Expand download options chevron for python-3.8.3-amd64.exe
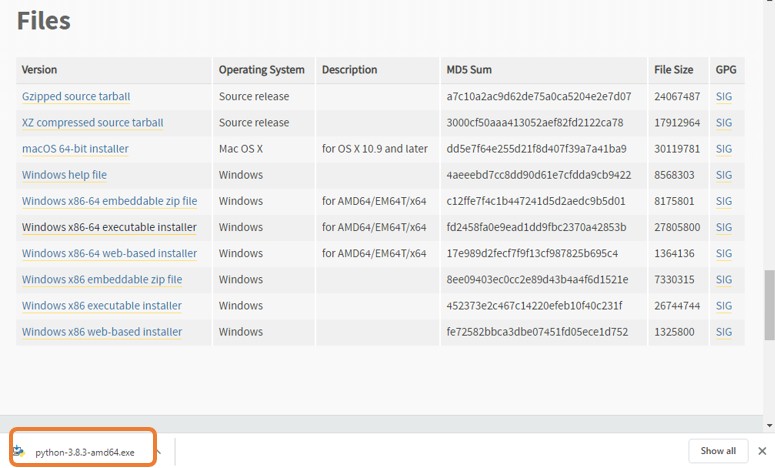 (x=158, y=451)
